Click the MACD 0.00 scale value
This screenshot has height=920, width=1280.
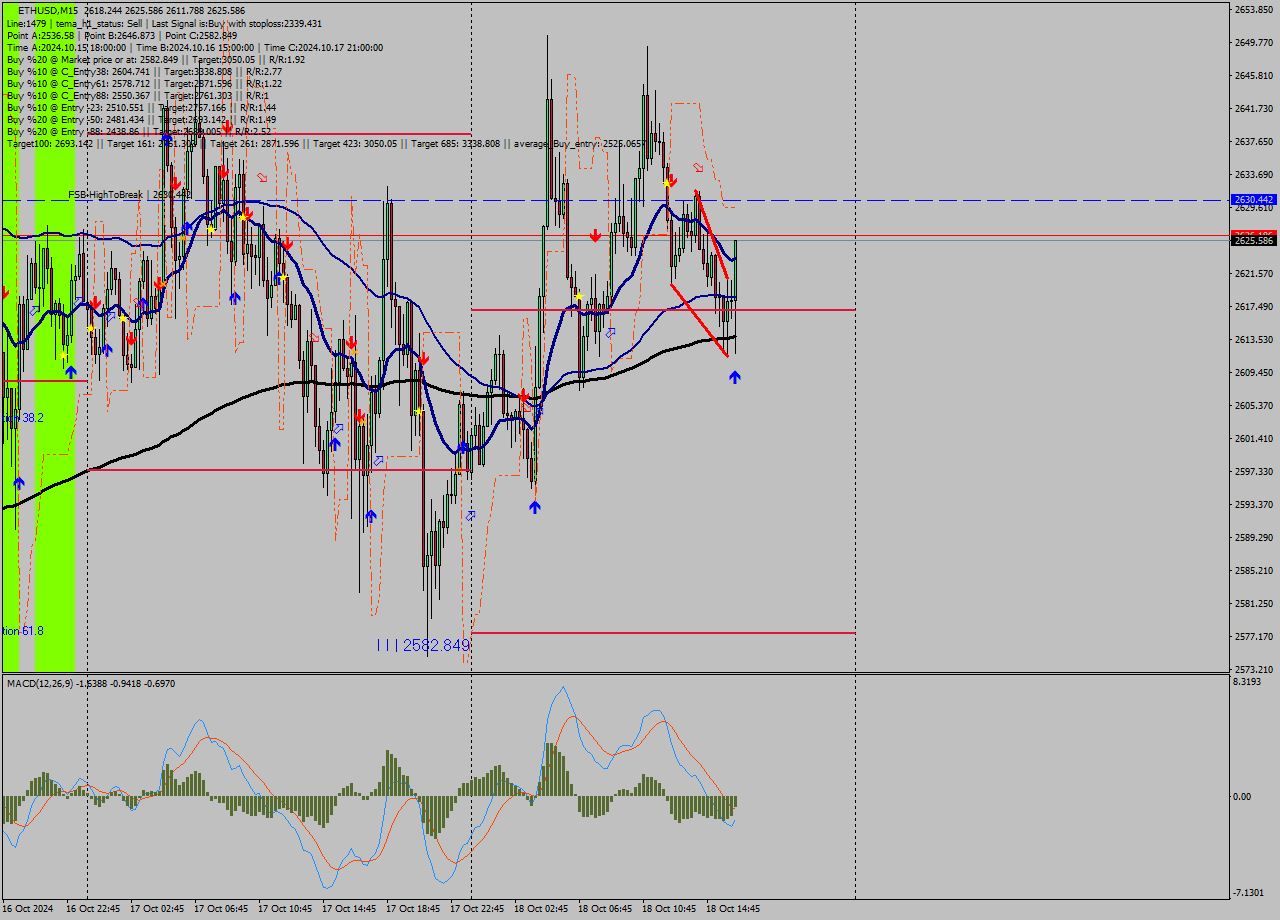click(1242, 797)
